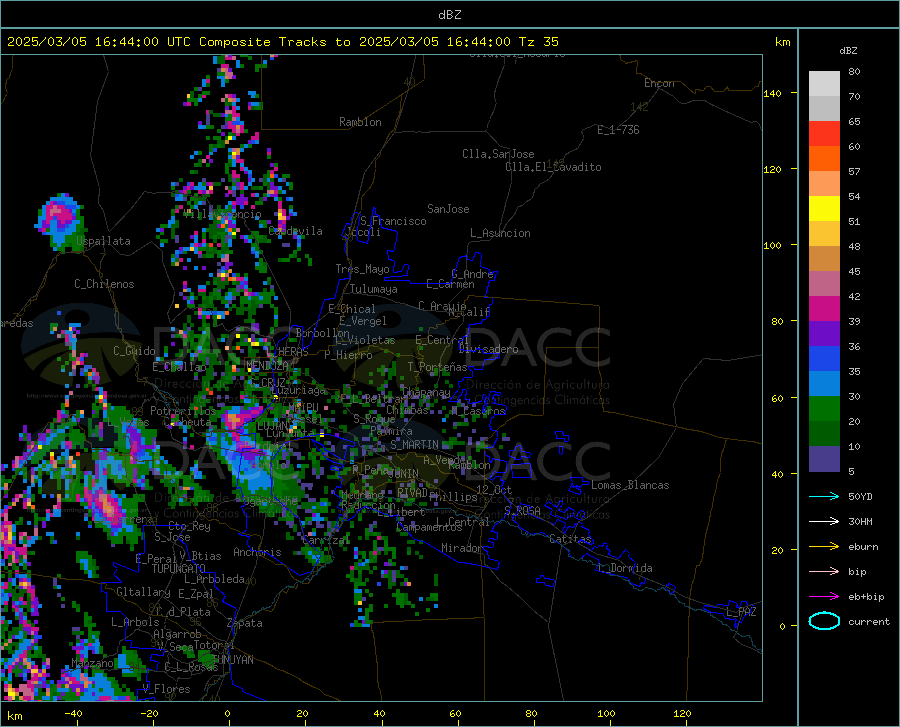Viewport: 900px width, 727px height.
Task: Click the magenta eb+bip arrow legend icon
Action: click(x=824, y=597)
